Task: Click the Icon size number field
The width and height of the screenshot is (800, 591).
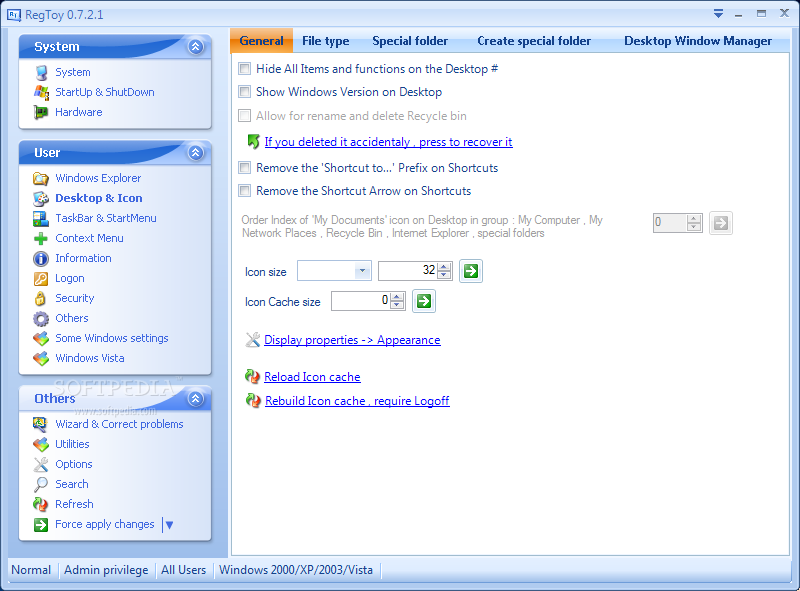Action: (x=408, y=270)
